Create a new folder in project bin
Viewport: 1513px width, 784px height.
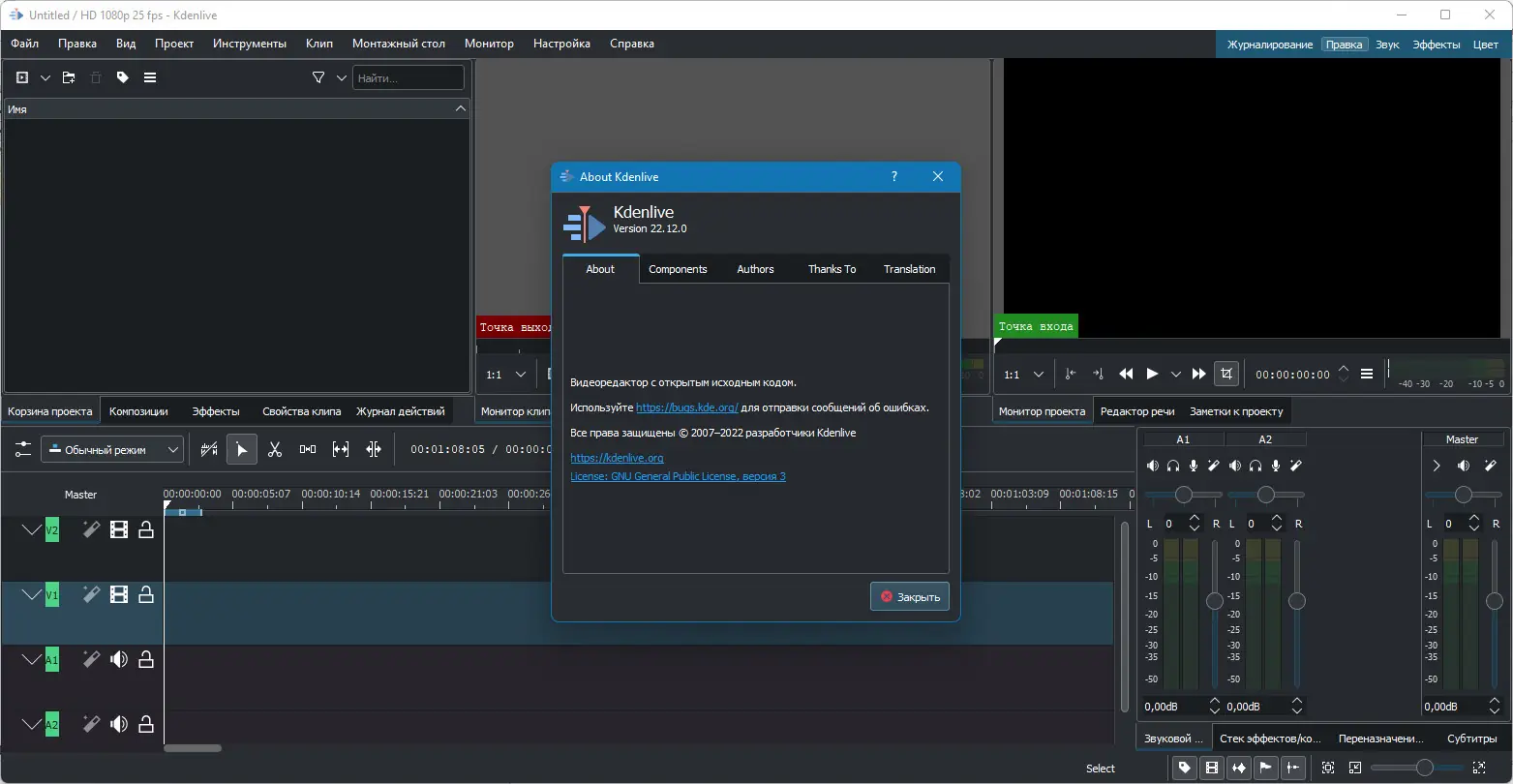pos(69,77)
